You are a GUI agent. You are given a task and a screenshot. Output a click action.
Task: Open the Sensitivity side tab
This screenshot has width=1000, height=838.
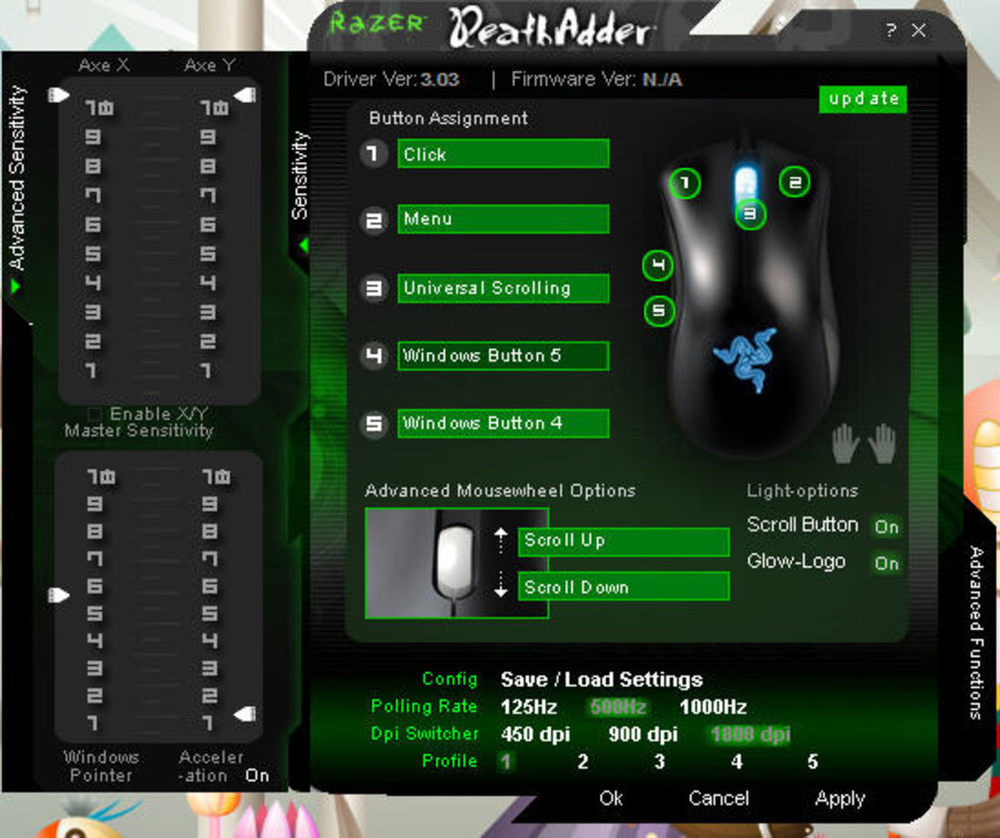point(300,175)
